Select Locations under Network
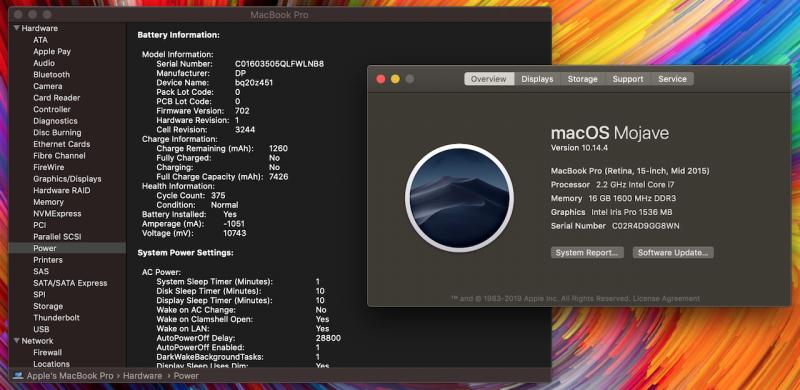Screen dimensions: 800x390 (52, 364)
